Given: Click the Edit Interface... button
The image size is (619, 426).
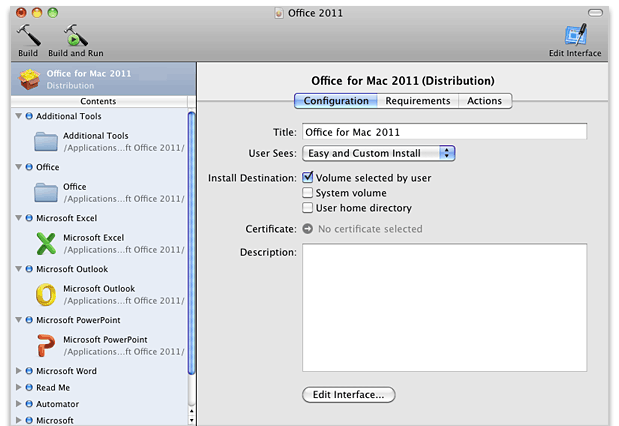Looking at the screenshot, I should click(349, 395).
